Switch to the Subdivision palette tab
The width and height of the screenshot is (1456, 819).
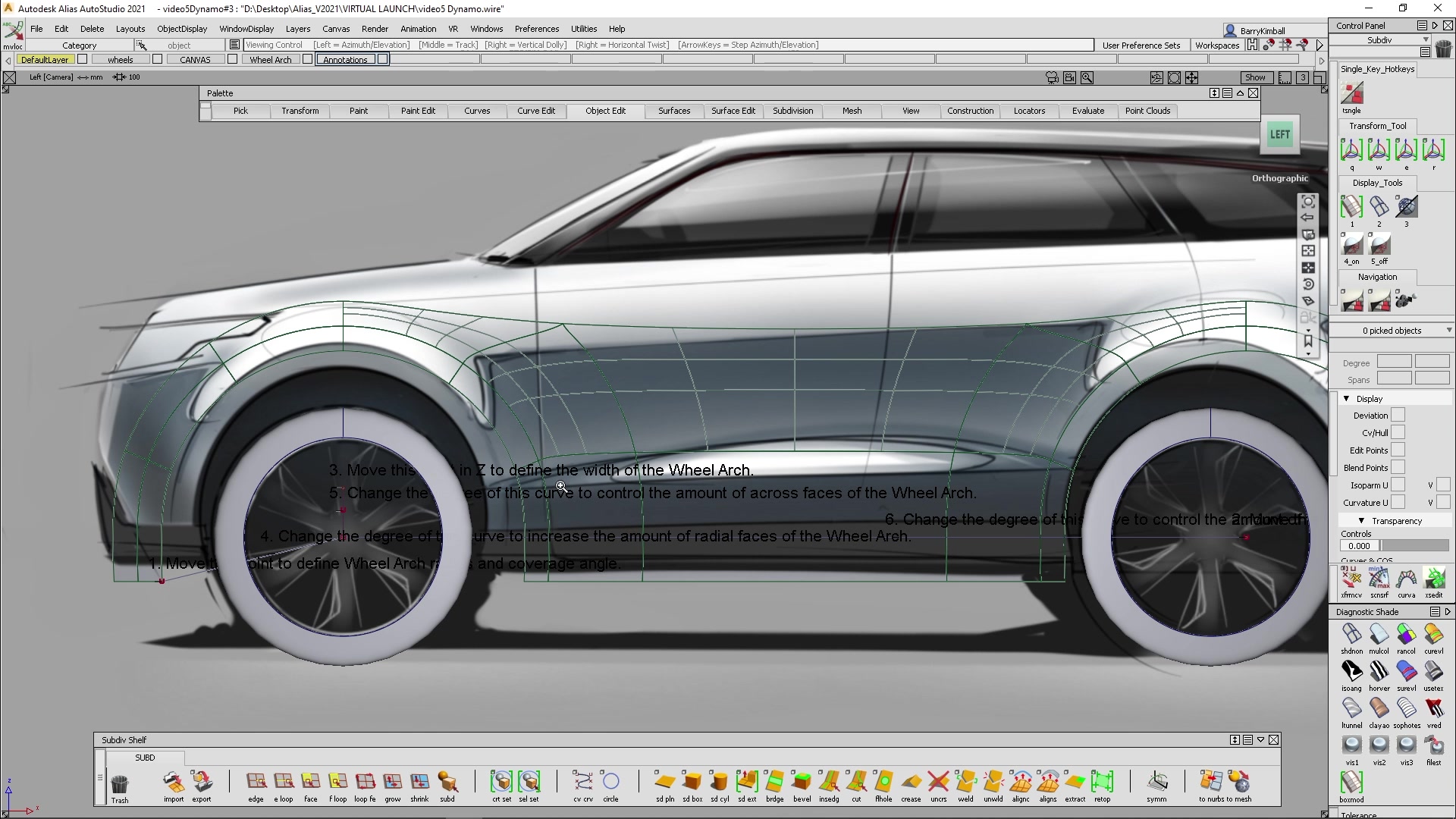point(792,111)
